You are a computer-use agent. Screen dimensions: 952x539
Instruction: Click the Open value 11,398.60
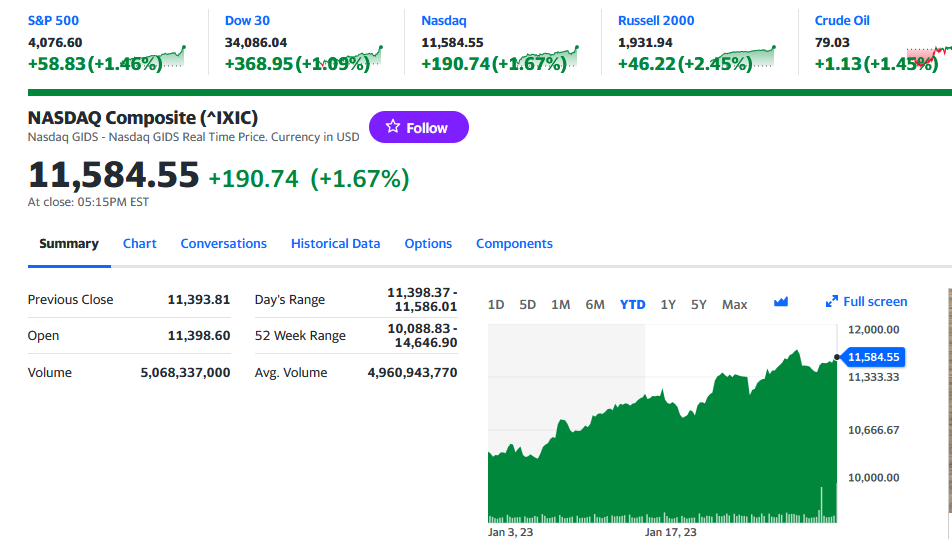(199, 336)
